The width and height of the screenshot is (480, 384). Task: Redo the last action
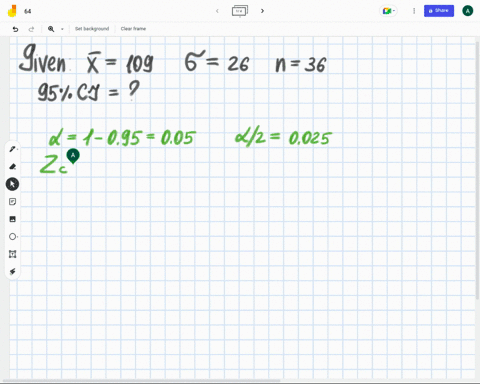click(x=31, y=29)
